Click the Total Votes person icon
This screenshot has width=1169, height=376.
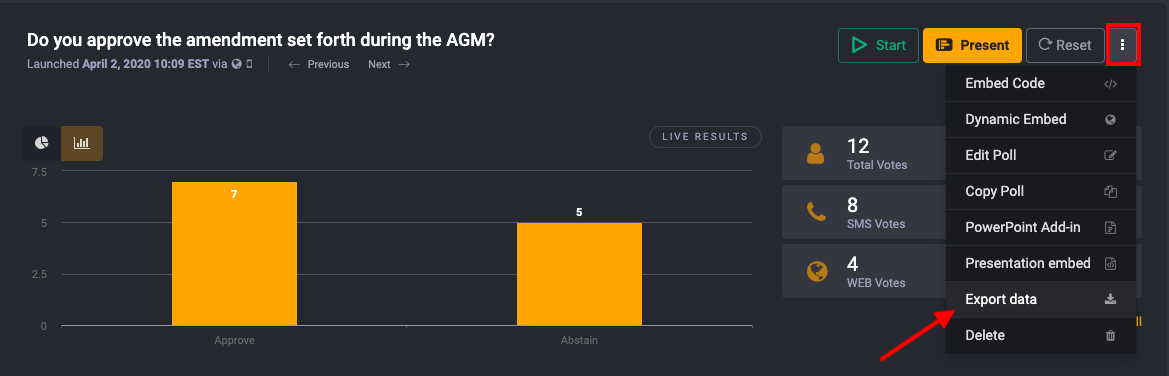coord(816,154)
